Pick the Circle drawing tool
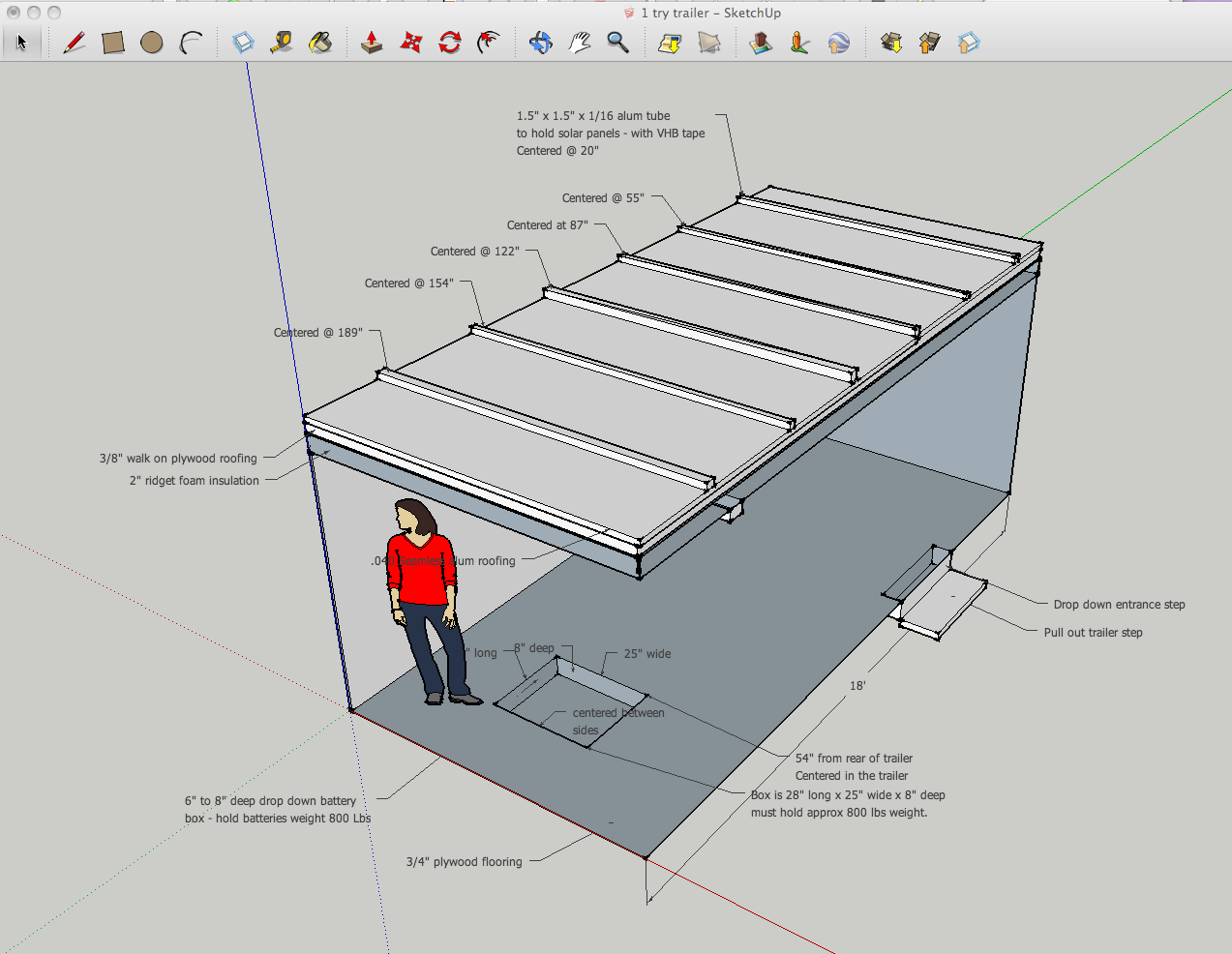 [152, 43]
